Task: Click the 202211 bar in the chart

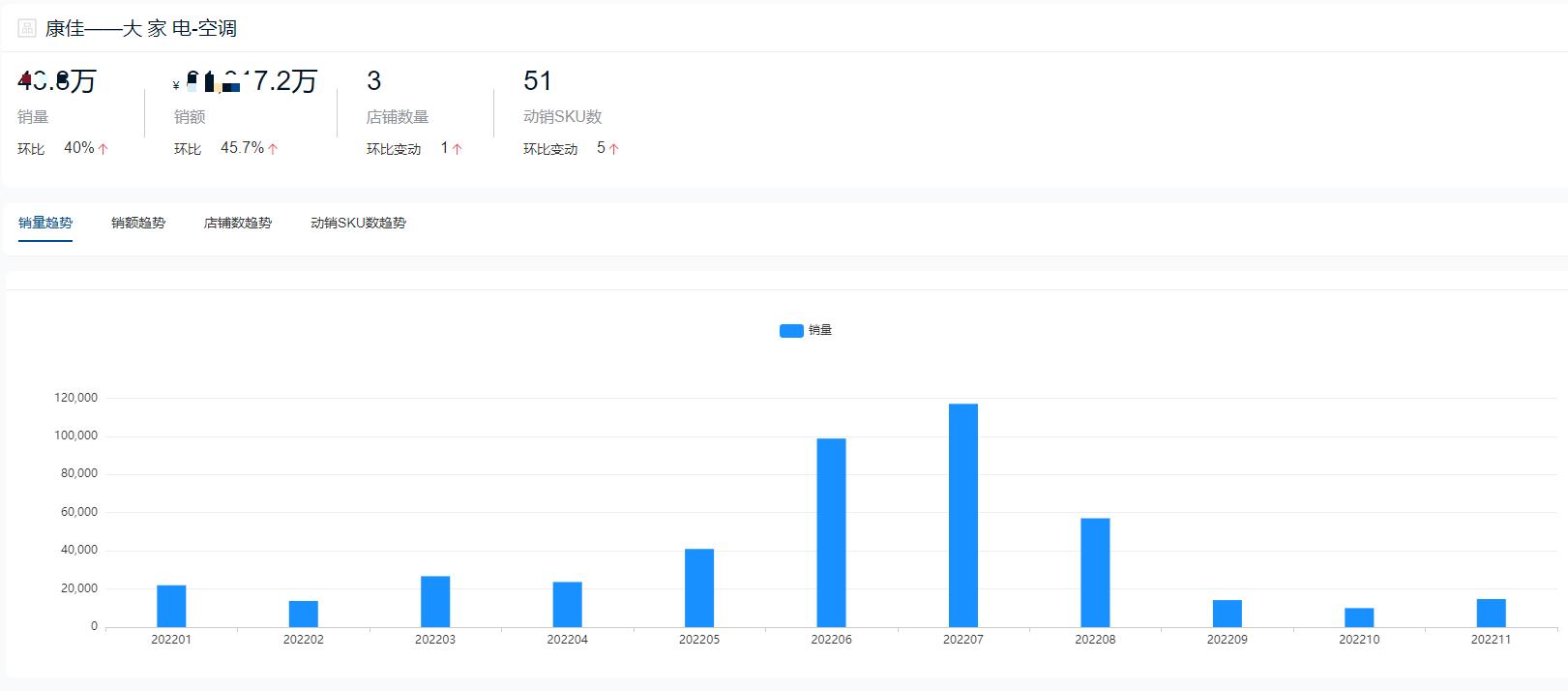Action: coord(1491,613)
